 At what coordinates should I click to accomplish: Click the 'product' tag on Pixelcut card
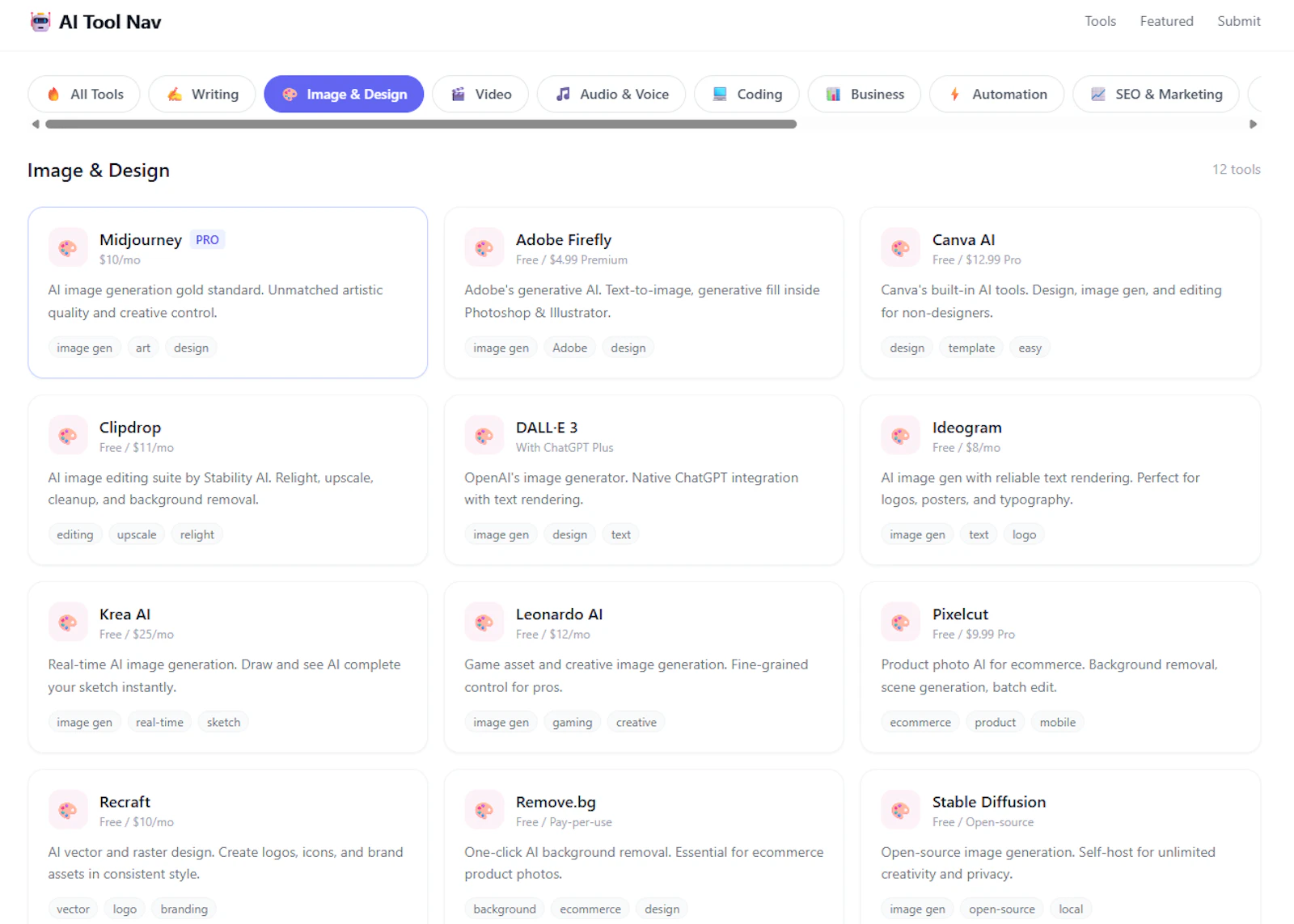coord(995,722)
